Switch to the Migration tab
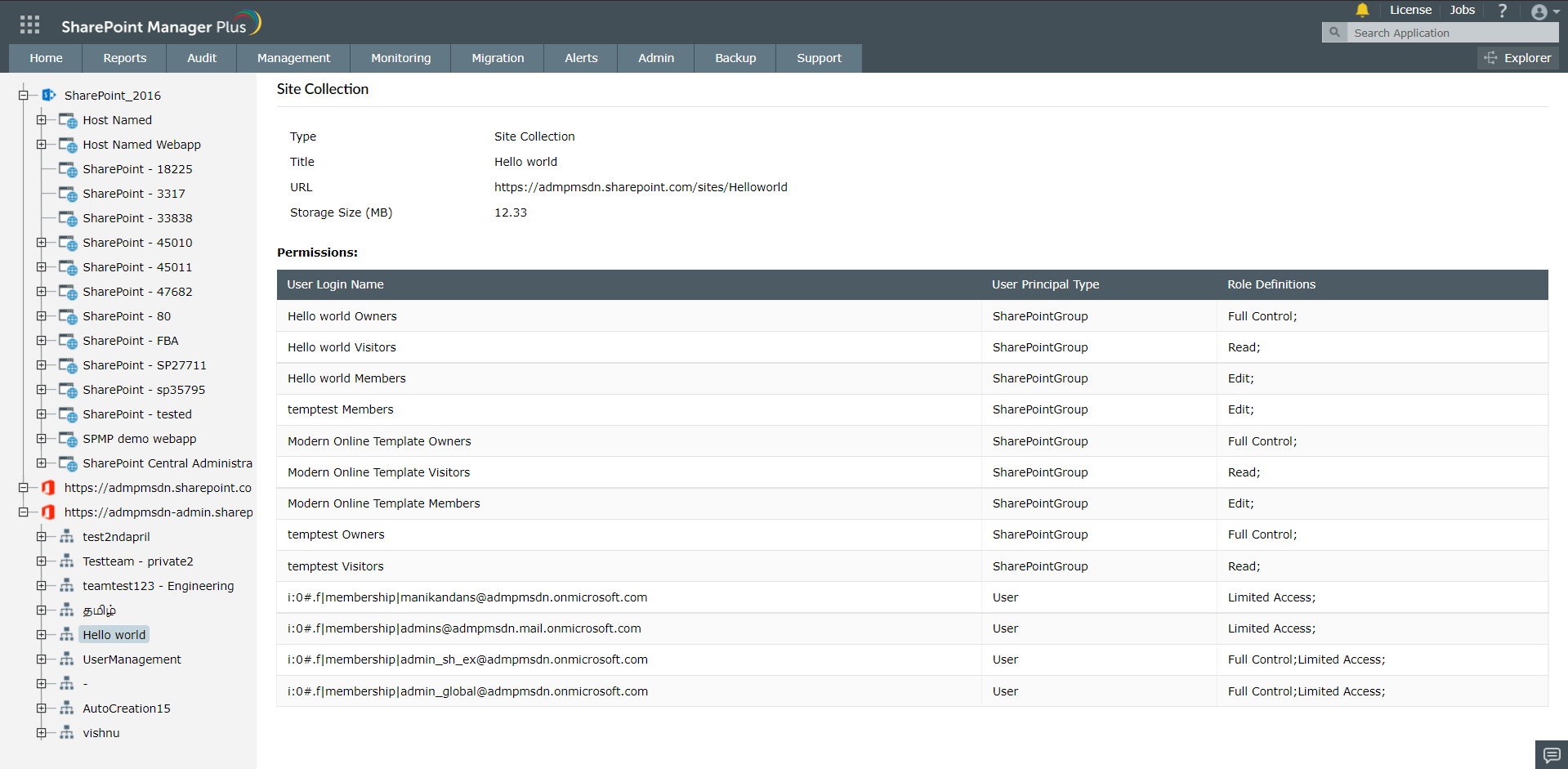1568x769 pixels. (x=498, y=58)
